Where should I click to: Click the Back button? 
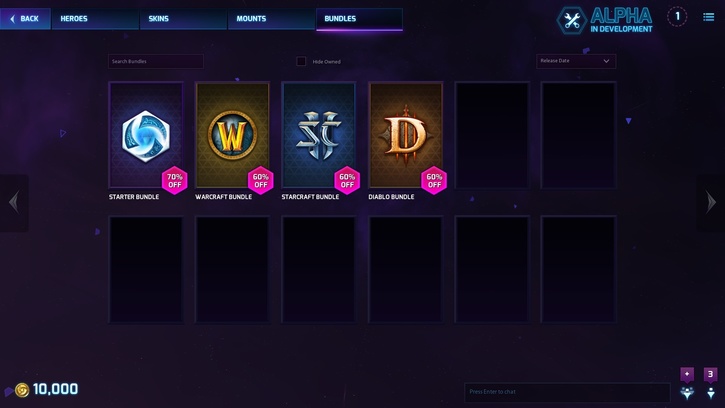point(25,19)
